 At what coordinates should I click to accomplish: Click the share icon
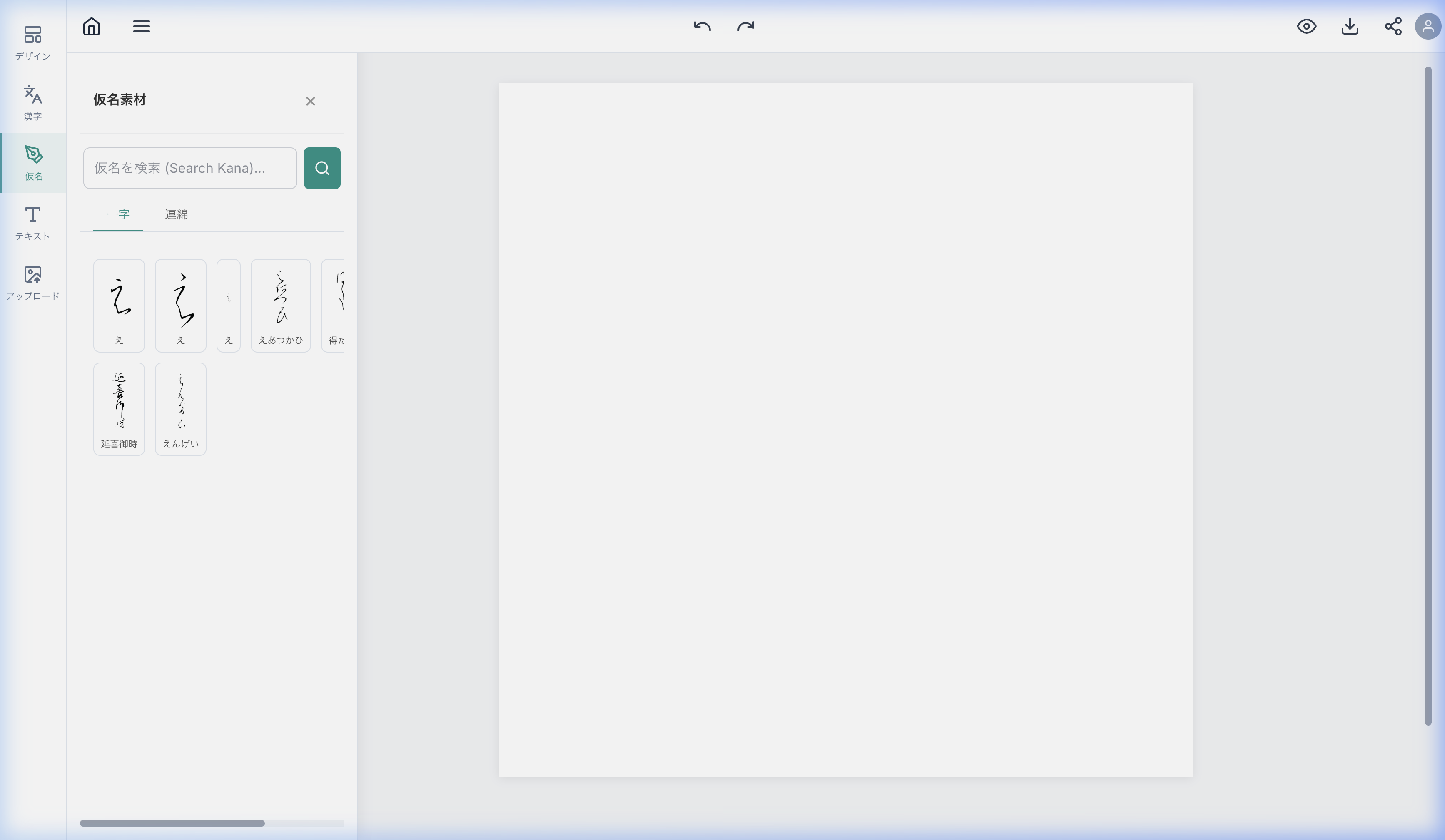(1393, 26)
